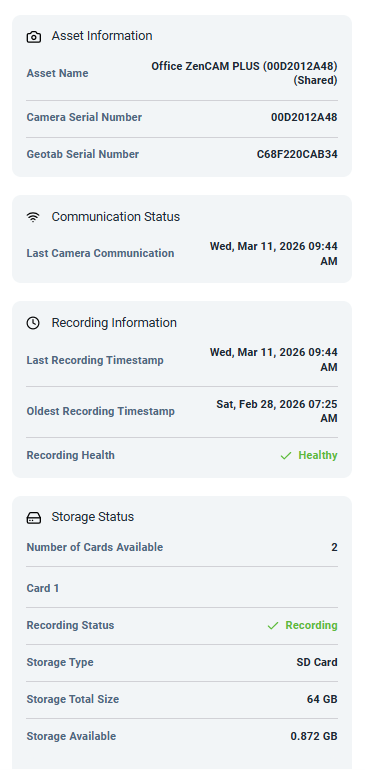This screenshot has width=365, height=770.
Task: Click the green checkmark next to Recording
Action: (x=273, y=626)
